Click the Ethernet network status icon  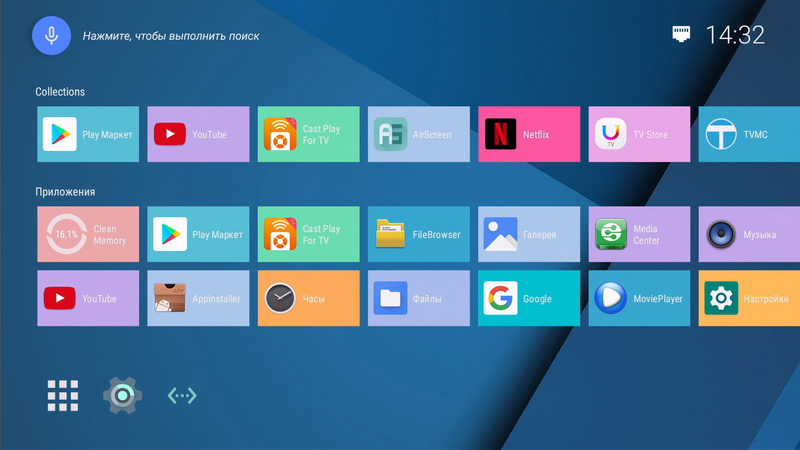681,35
